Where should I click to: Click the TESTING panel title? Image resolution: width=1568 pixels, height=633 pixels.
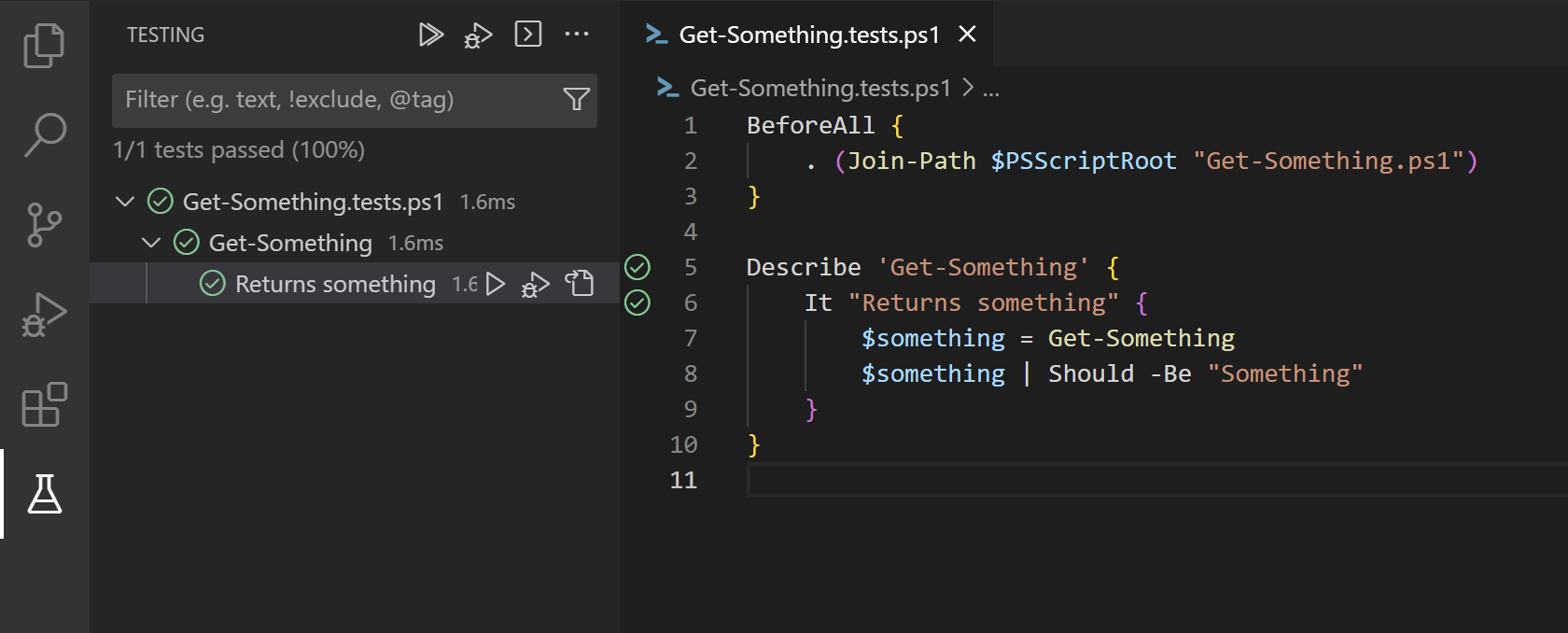coord(165,35)
